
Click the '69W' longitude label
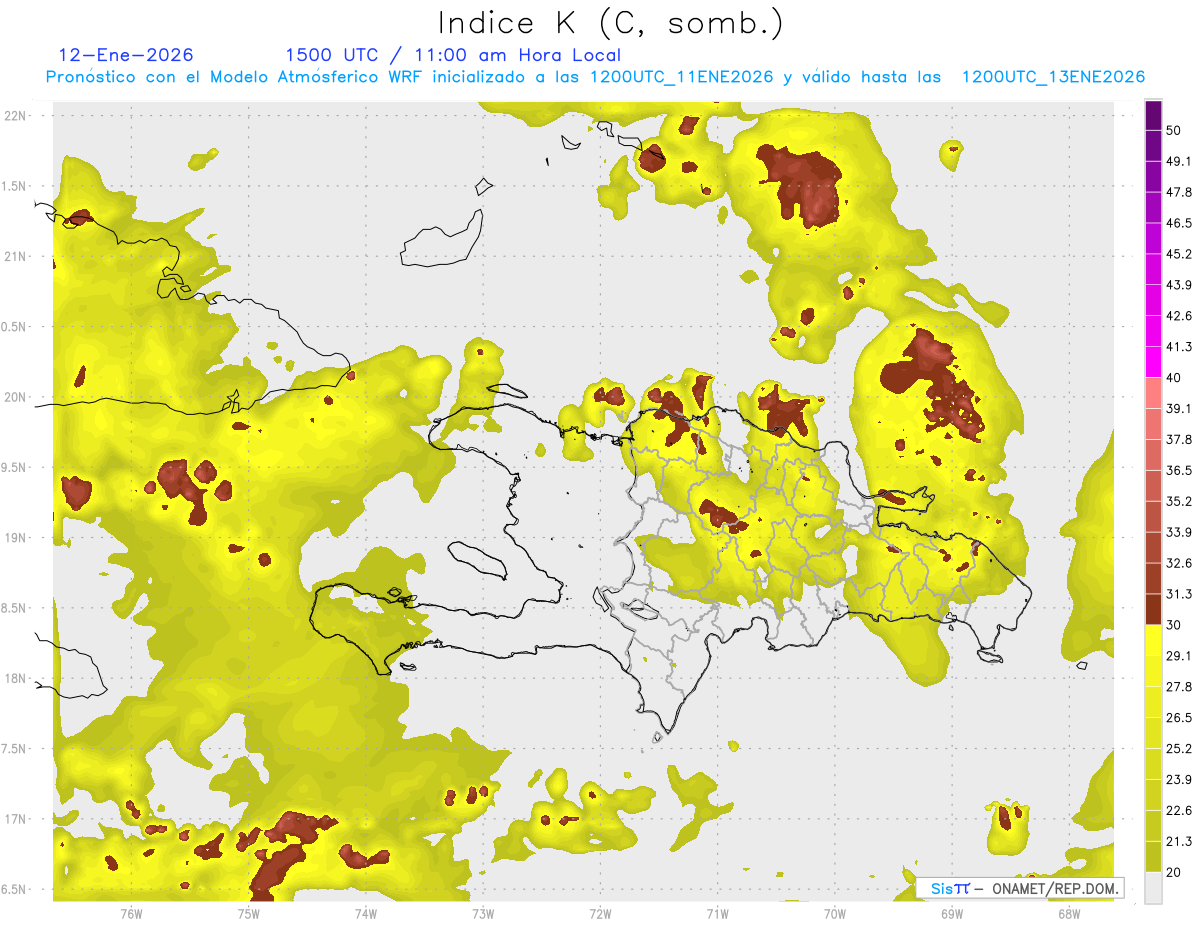951,914
